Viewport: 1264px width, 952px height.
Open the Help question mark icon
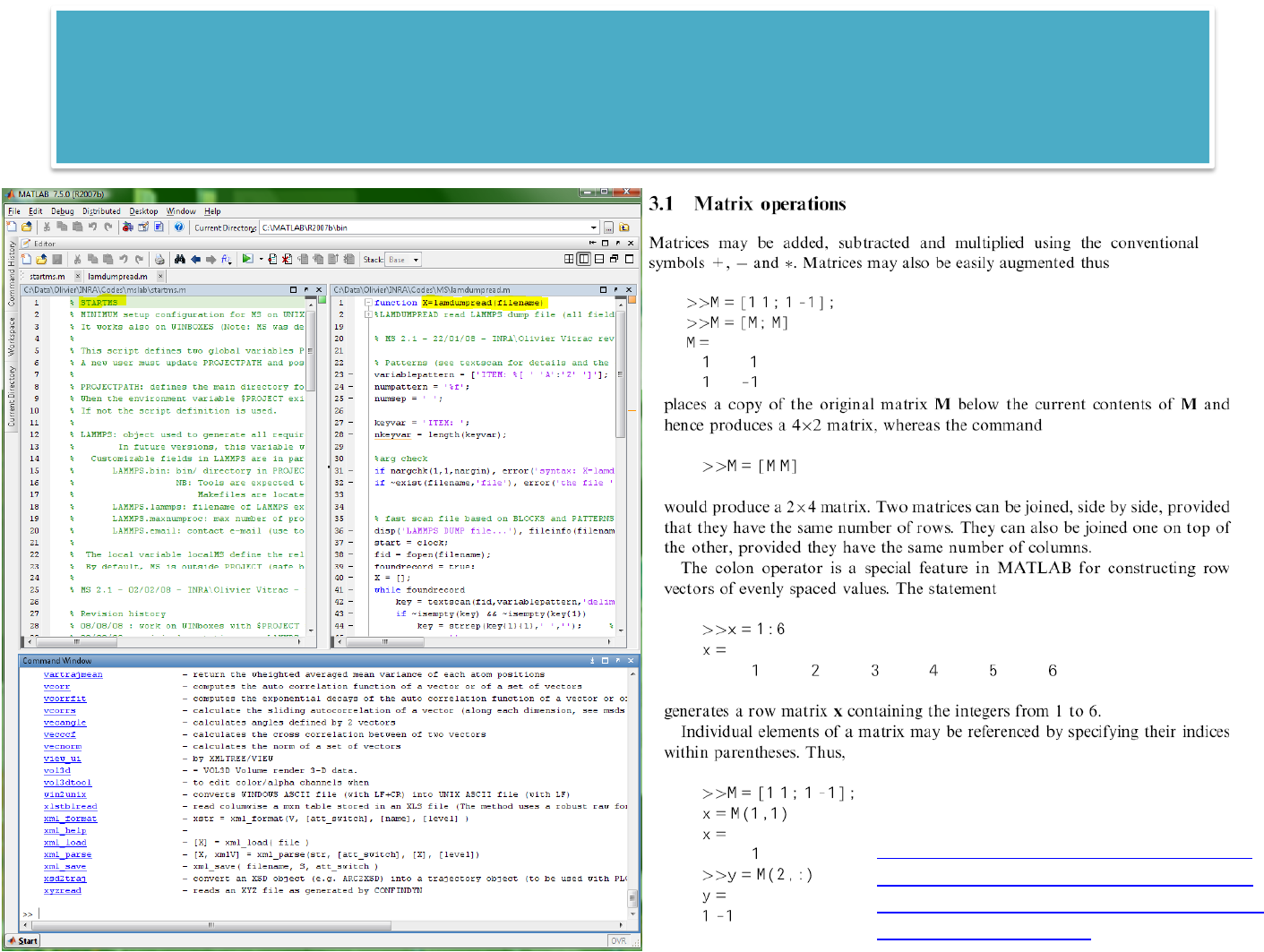point(179,227)
